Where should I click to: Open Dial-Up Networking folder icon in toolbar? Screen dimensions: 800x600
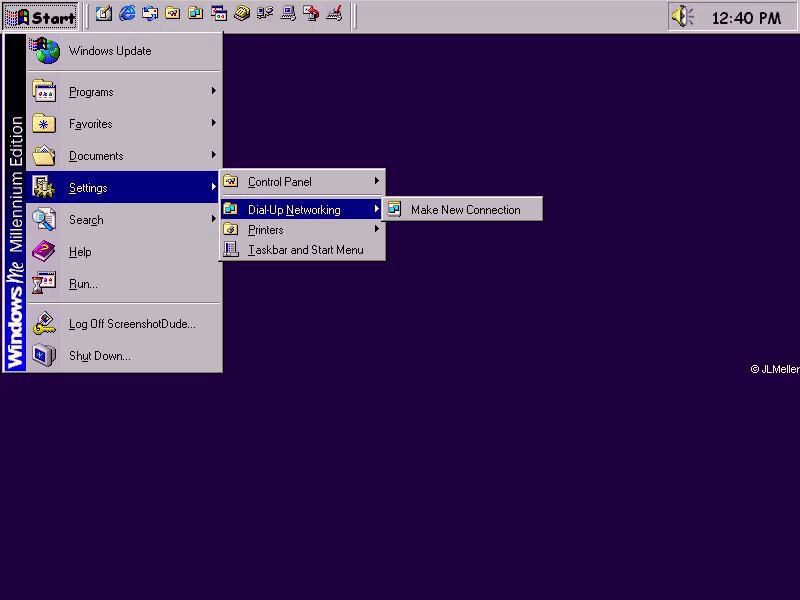coord(196,14)
